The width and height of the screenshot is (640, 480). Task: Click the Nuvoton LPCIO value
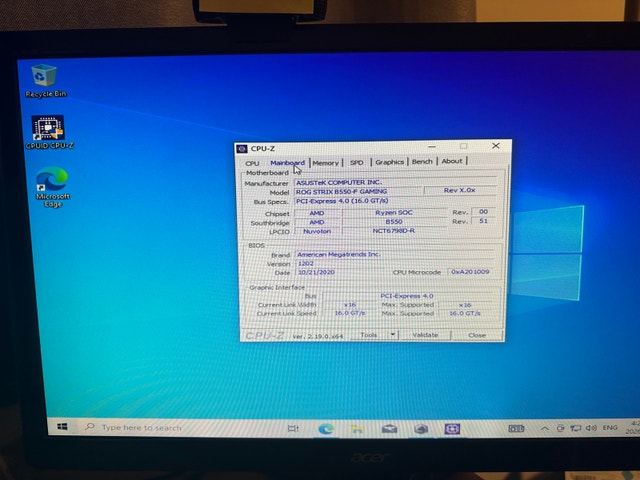coord(317,231)
